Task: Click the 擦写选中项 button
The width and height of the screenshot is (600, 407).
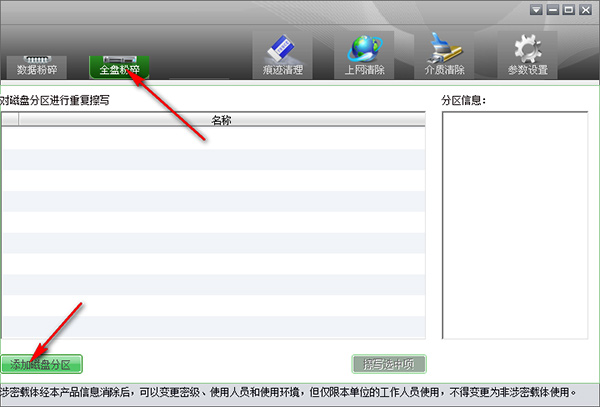Action: pyautogui.click(x=389, y=365)
